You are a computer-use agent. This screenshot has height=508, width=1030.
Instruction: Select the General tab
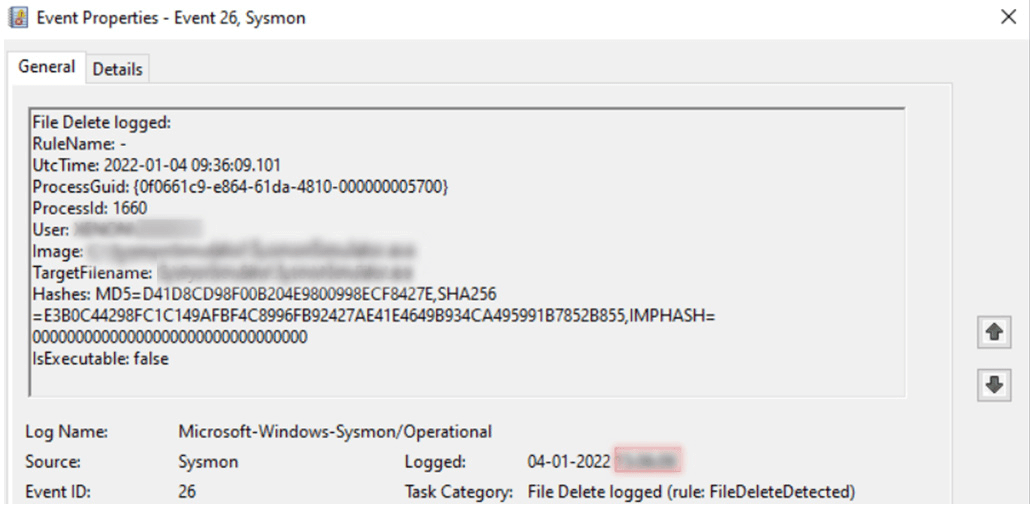46,67
